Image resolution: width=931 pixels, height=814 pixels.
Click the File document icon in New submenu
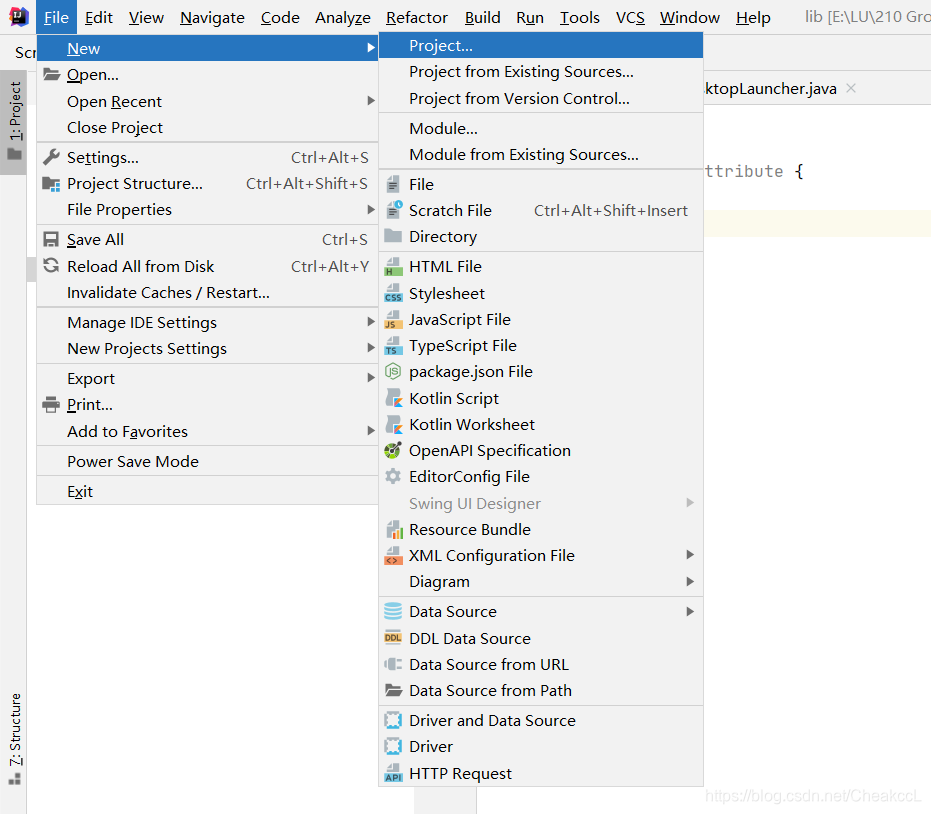pos(392,185)
